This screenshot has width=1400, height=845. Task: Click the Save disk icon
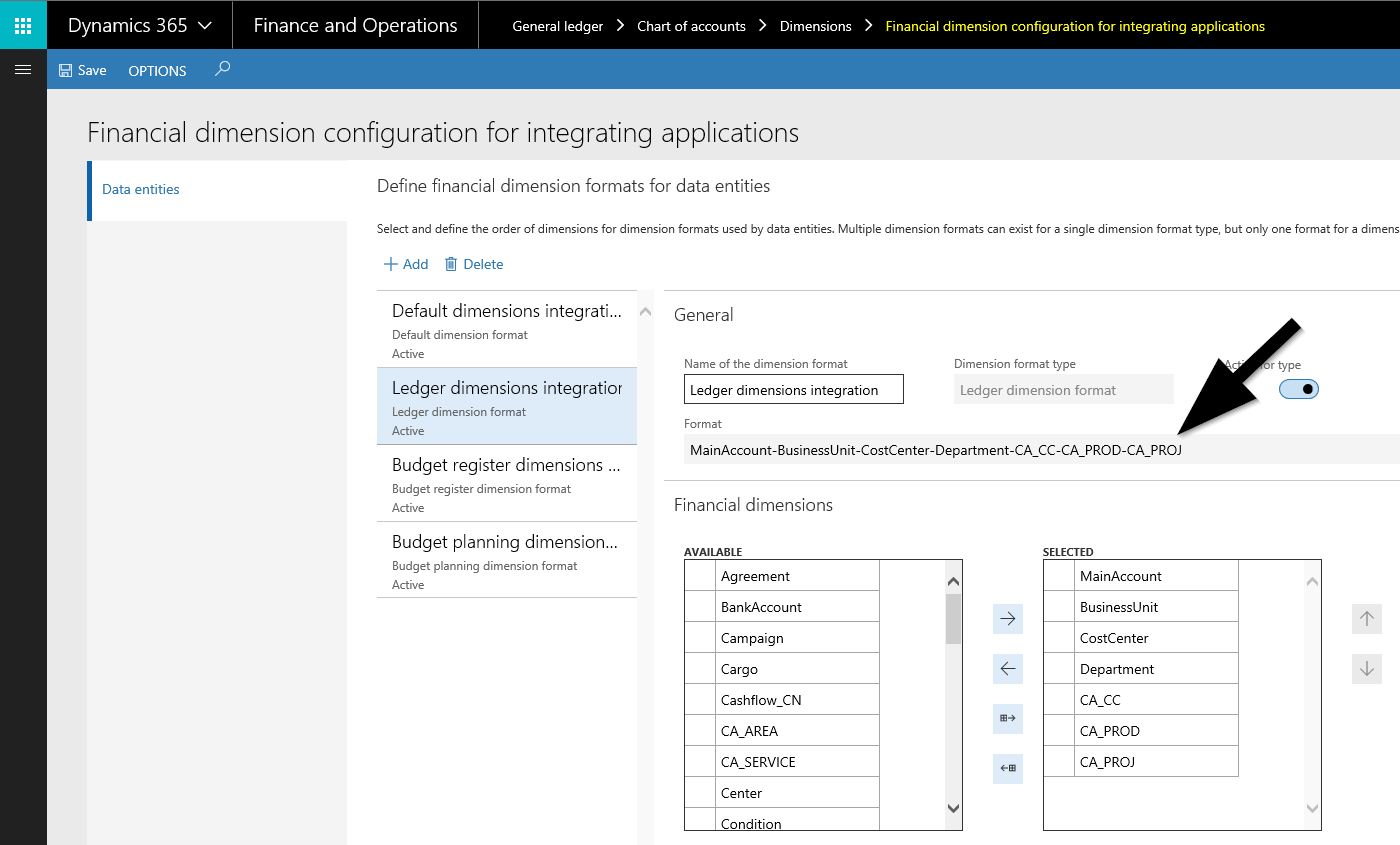66,71
